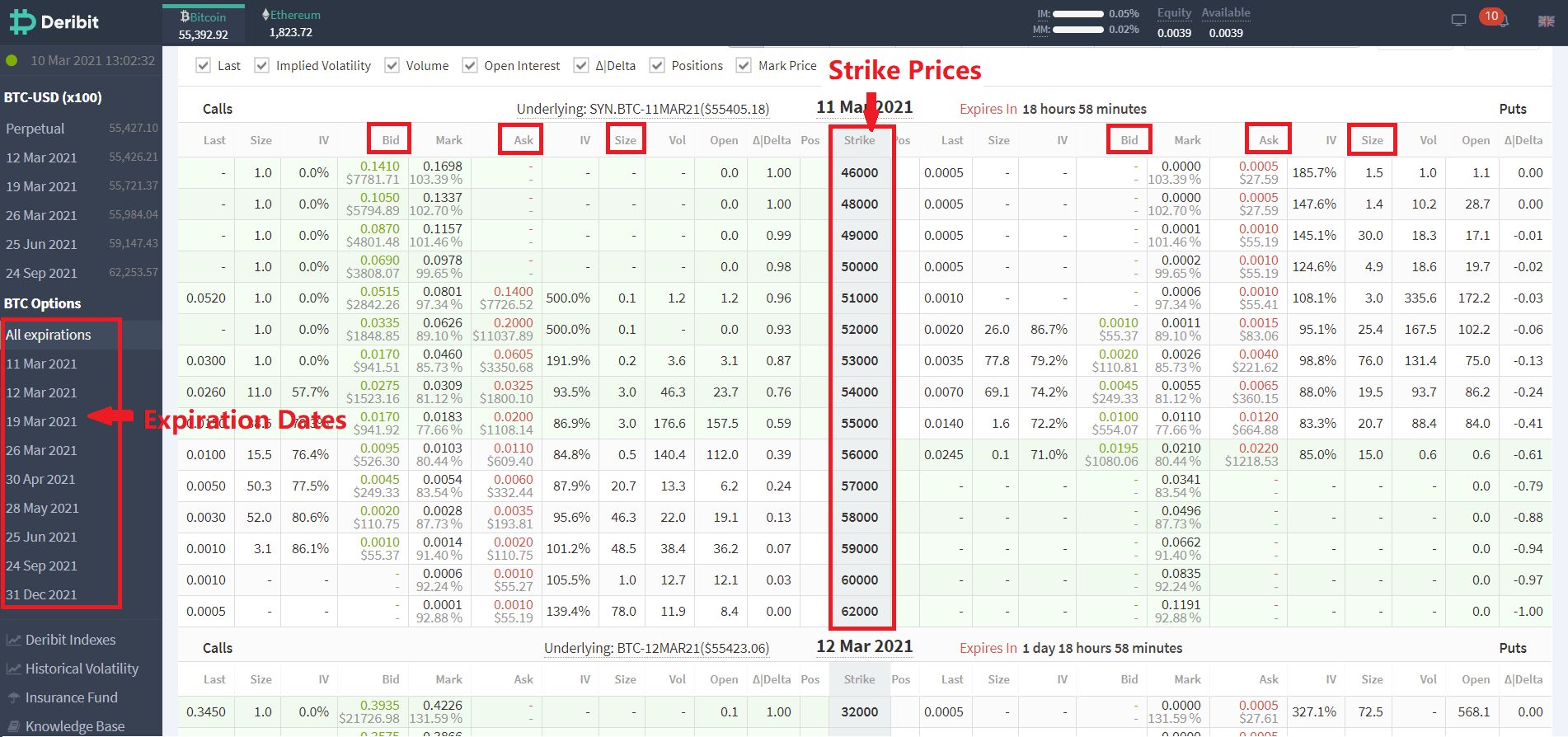1568x737 pixels.
Task: Click the call mark 0.0028 at strike 58000
Action: 443,511
